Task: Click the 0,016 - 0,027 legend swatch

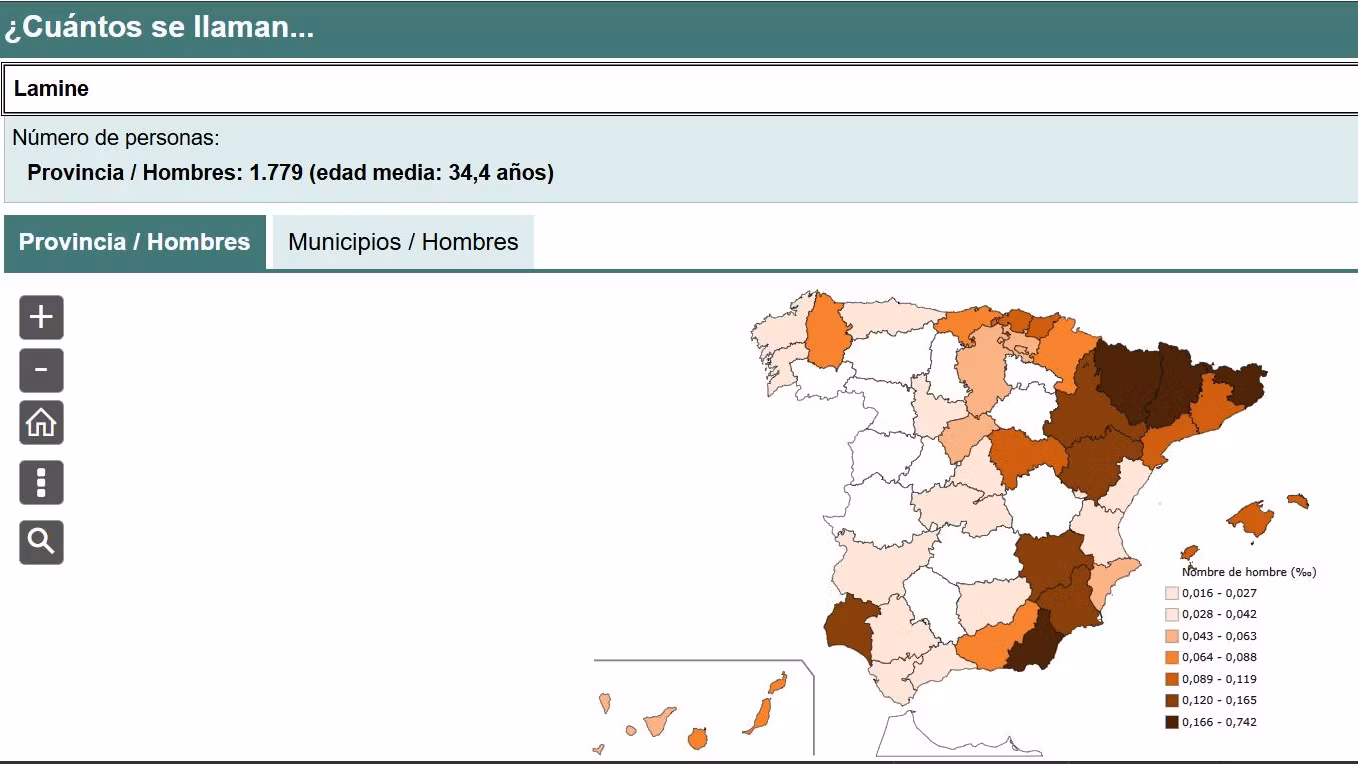Action: pyautogui.click(x=1172, y=593)
